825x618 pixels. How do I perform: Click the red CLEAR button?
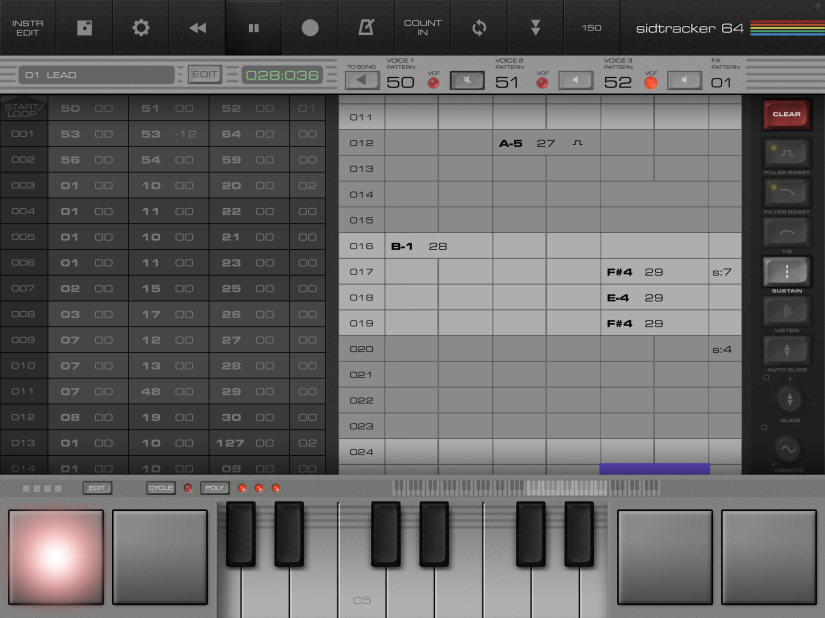tap(787, 114)
